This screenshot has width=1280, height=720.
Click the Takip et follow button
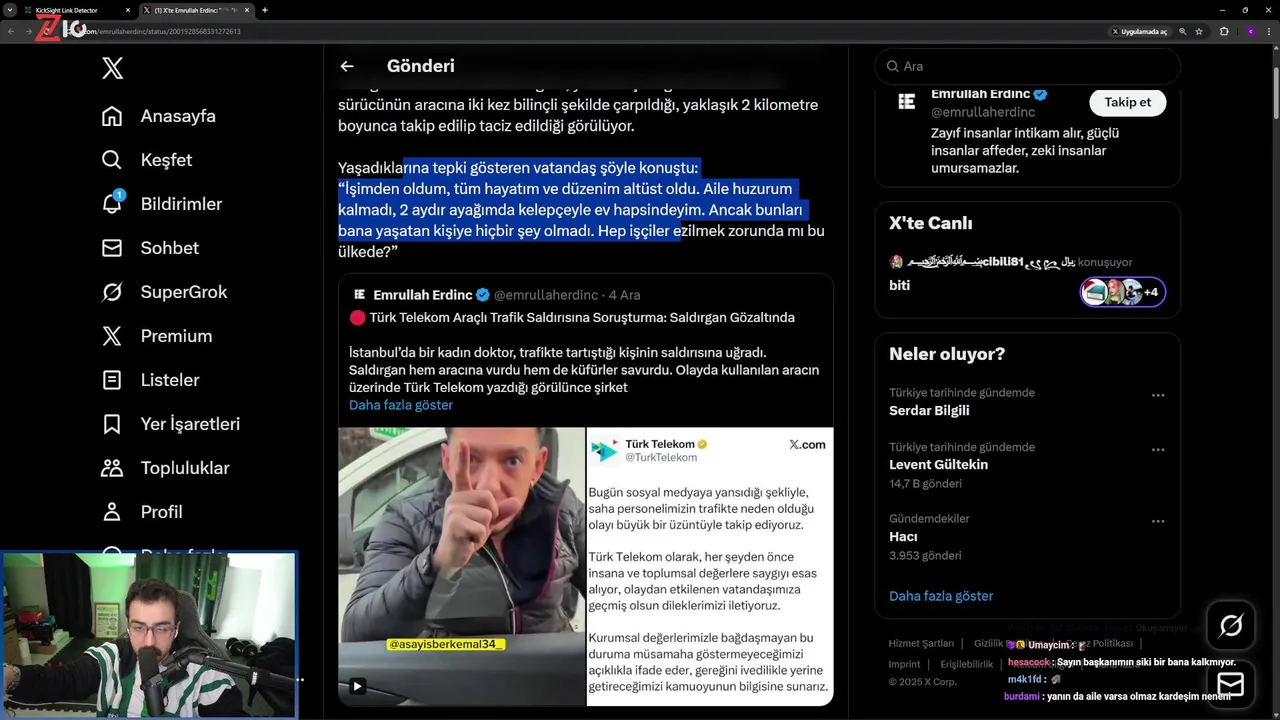pyautogui.click(x=1128, y=102)
